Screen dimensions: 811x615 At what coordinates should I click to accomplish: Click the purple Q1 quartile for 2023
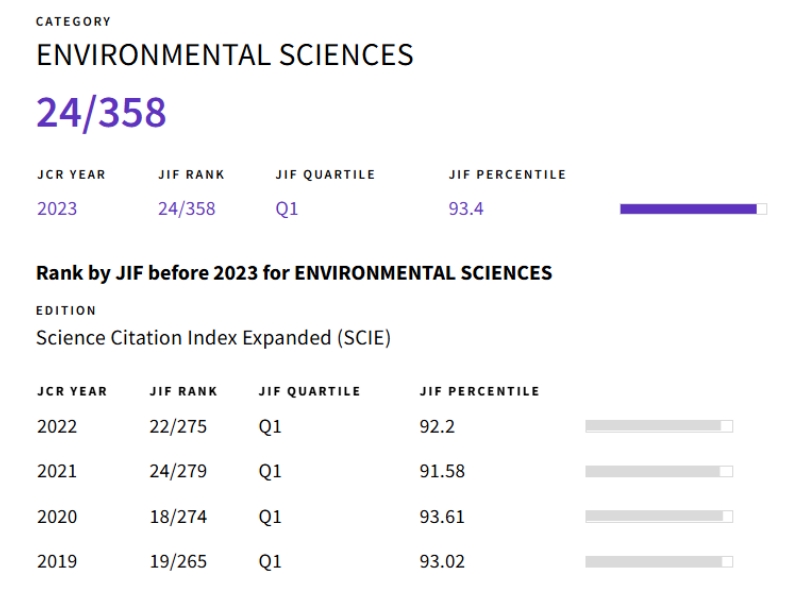286,209
